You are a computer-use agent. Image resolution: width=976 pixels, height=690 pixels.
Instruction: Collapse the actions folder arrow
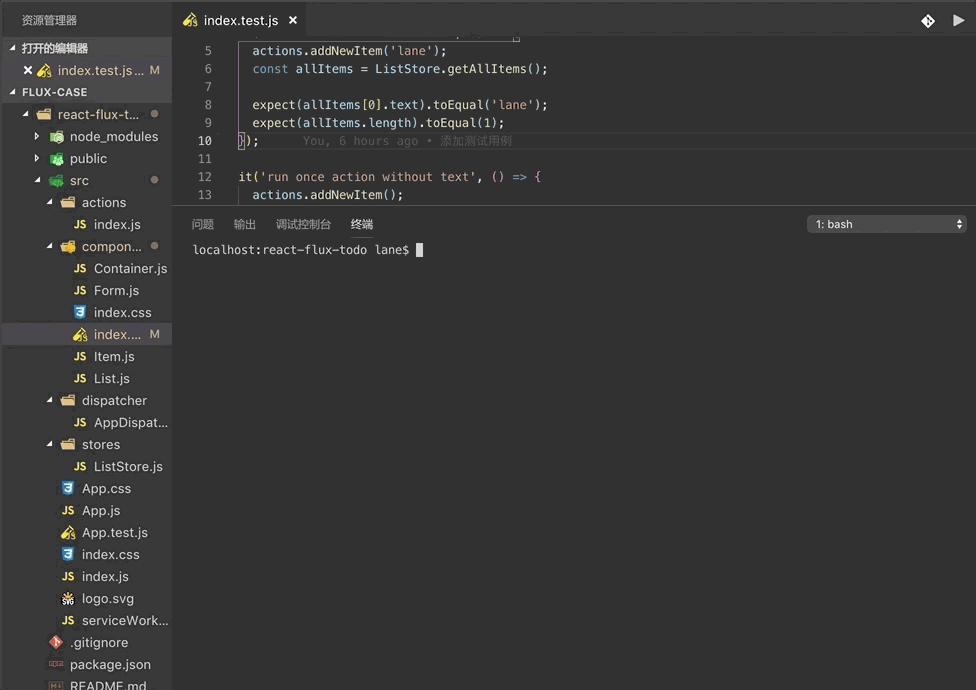coord(49,202)
